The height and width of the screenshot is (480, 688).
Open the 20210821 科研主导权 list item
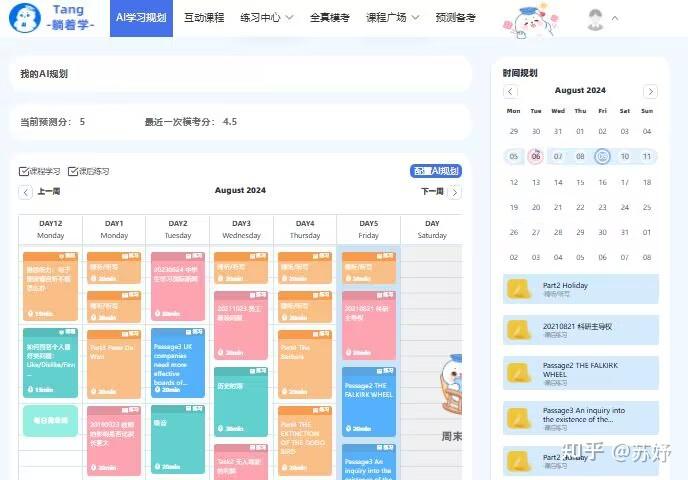(x=580, y=330)
